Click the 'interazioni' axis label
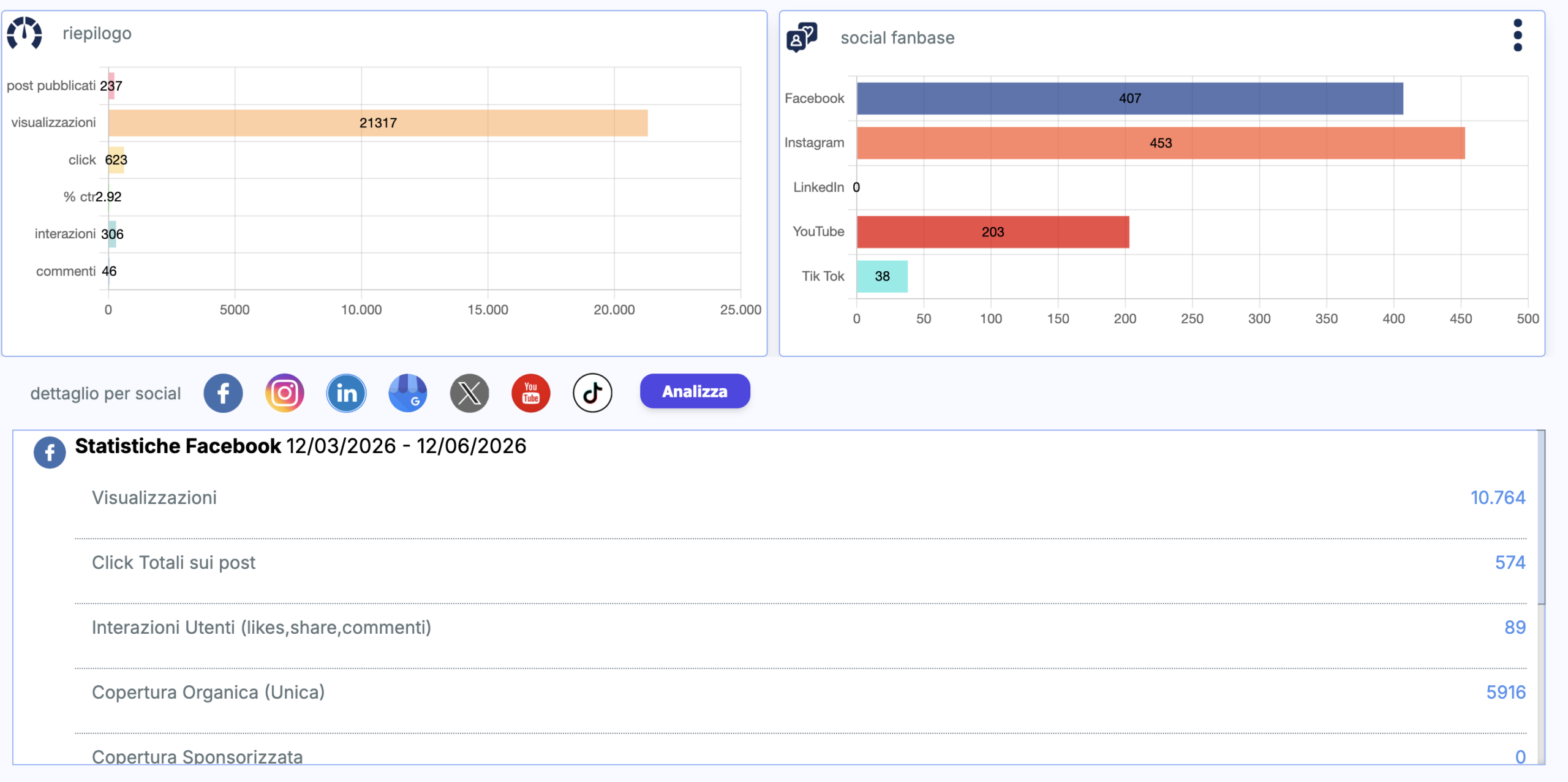This screenshot has height=782, width=1568. pos(65,233)
